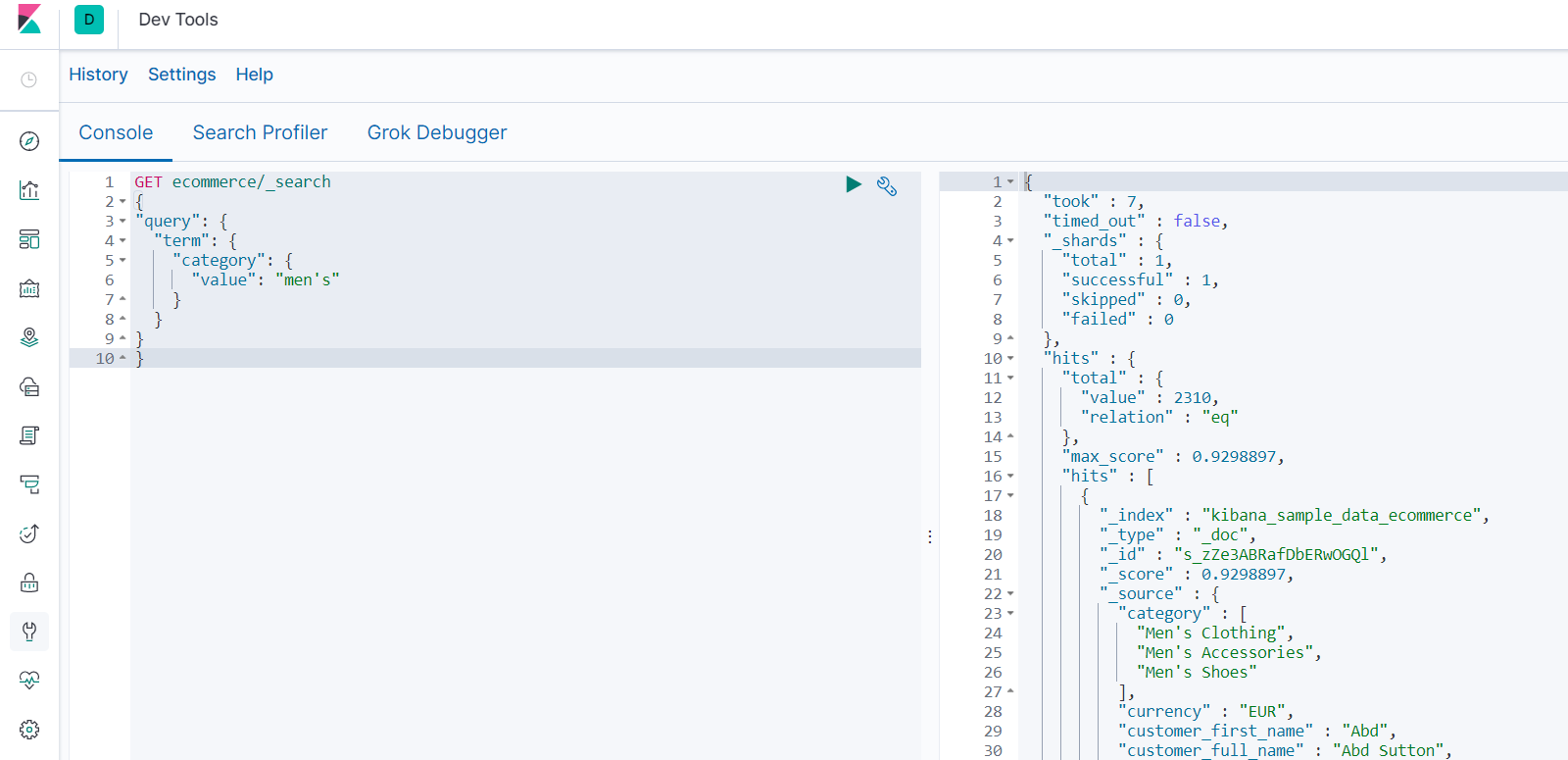The width and height of the screenshot is (1568, 760).
Task: Click "successful" : 1 in response
Action: (1141, 279)
